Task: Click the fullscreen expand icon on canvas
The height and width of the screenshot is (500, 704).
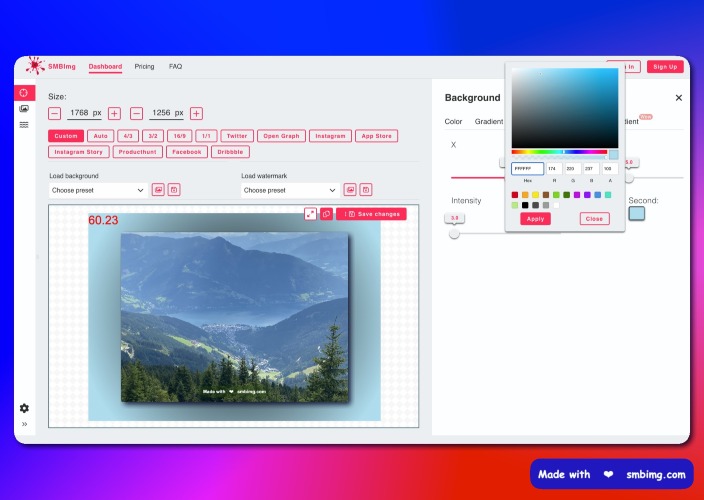Action: tap(310, 214)
